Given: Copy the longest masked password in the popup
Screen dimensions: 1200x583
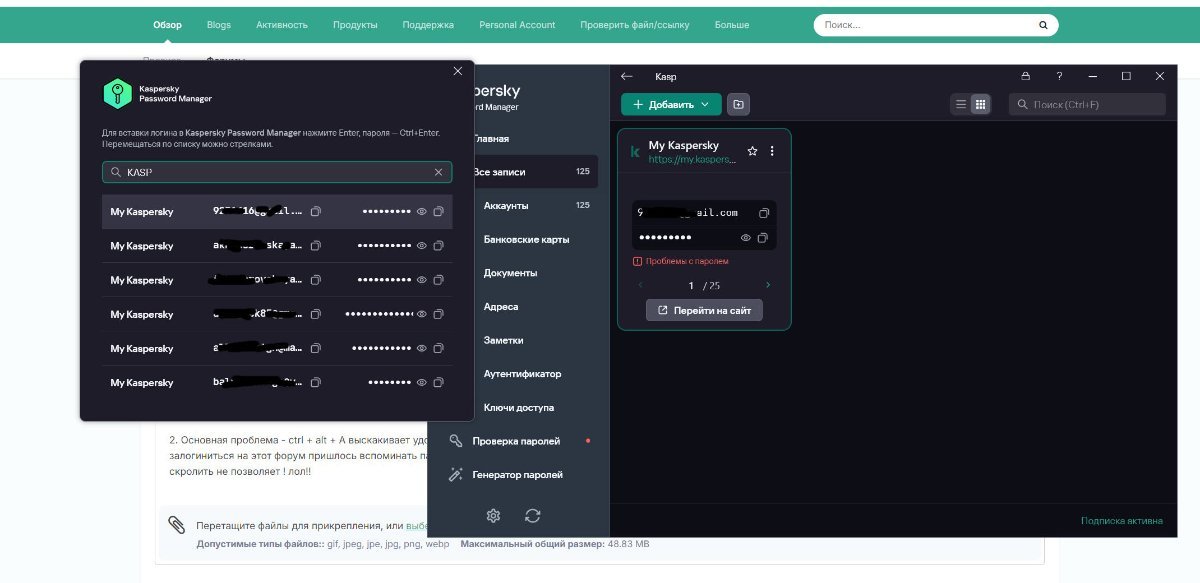Looking at the screenshot, I should 438,314.
